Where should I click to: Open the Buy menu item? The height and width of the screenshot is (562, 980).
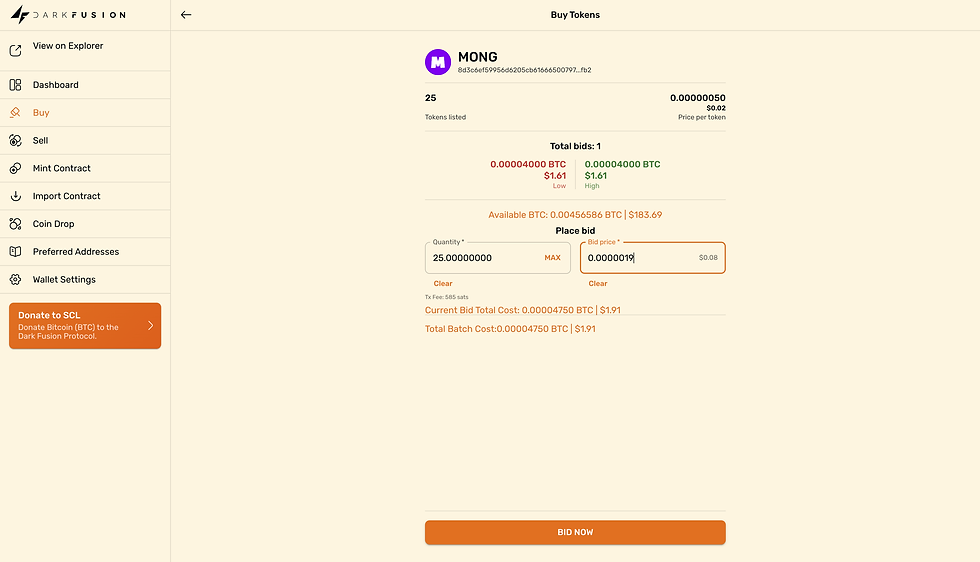coord(41,113)
